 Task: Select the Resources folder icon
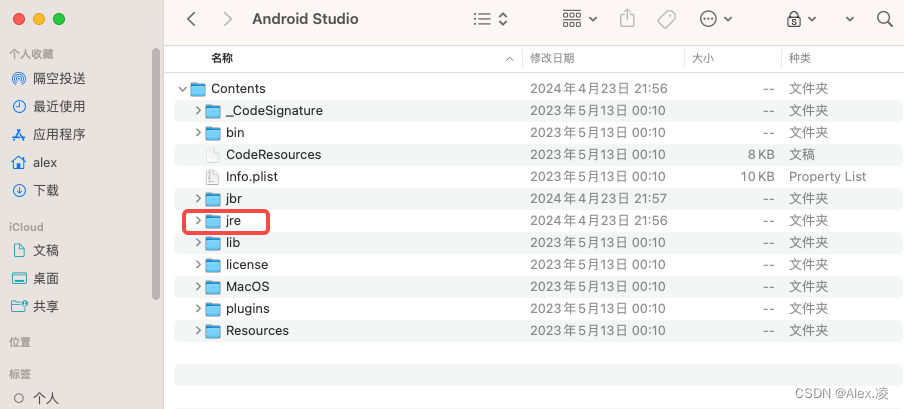tap(213, 331)
